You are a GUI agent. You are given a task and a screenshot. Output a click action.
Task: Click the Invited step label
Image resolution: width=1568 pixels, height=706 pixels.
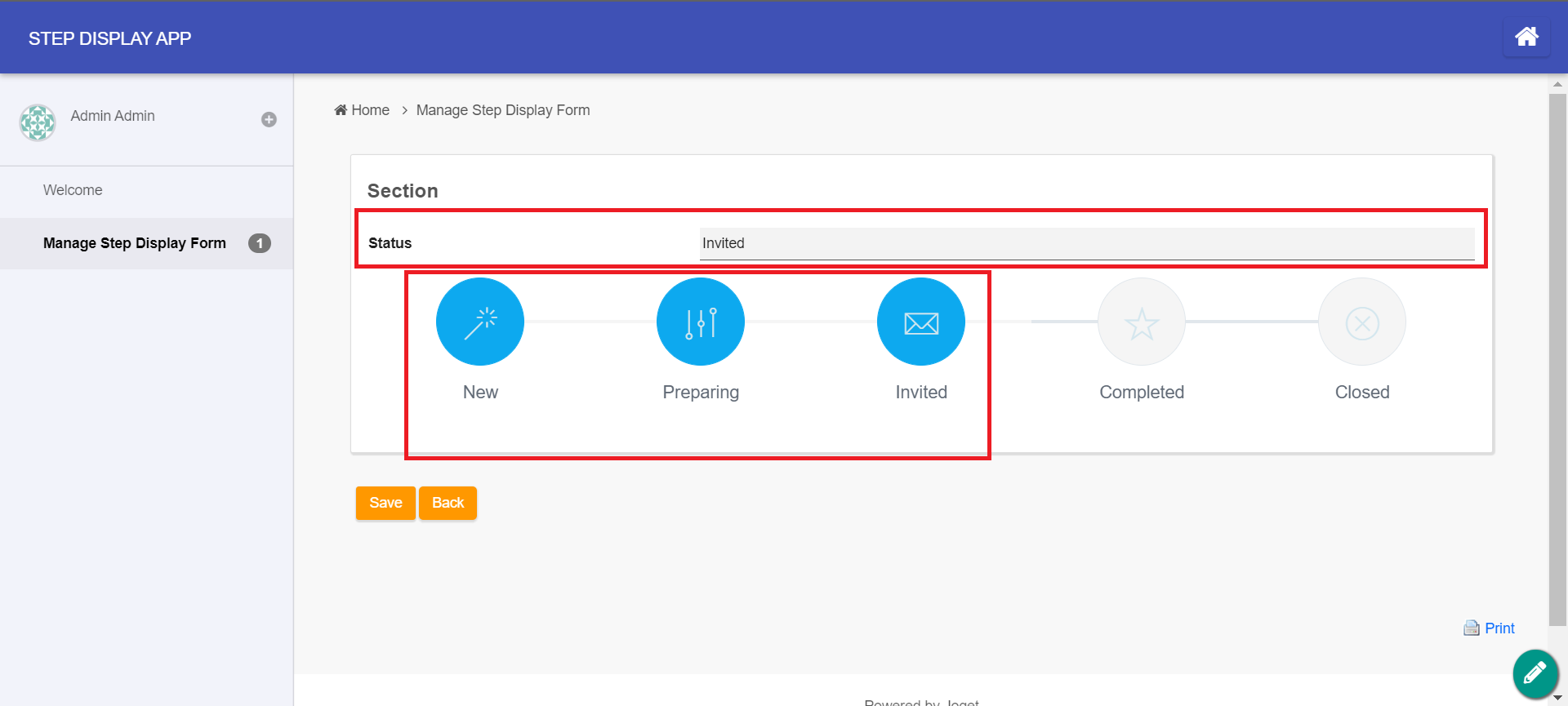921,392
